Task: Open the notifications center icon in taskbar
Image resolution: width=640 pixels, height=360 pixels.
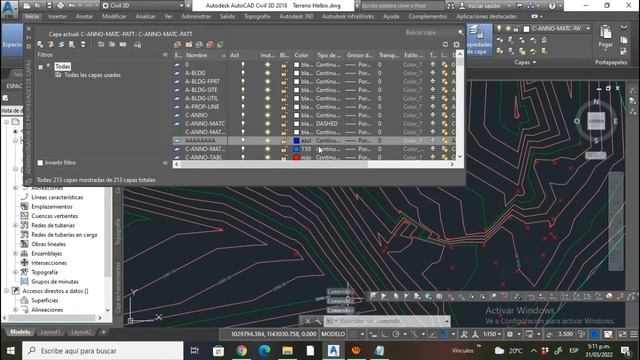Action: pyautogui.click(x=626, y=351)
